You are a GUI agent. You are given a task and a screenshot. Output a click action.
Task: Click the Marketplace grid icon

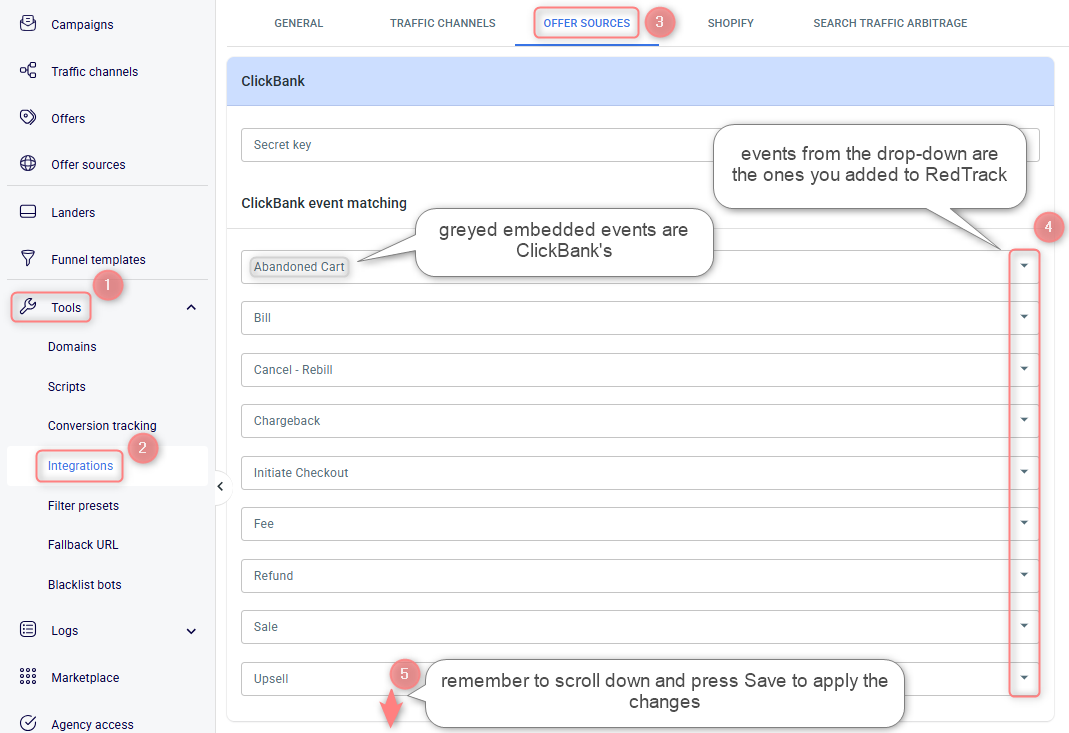coord(28,676)
